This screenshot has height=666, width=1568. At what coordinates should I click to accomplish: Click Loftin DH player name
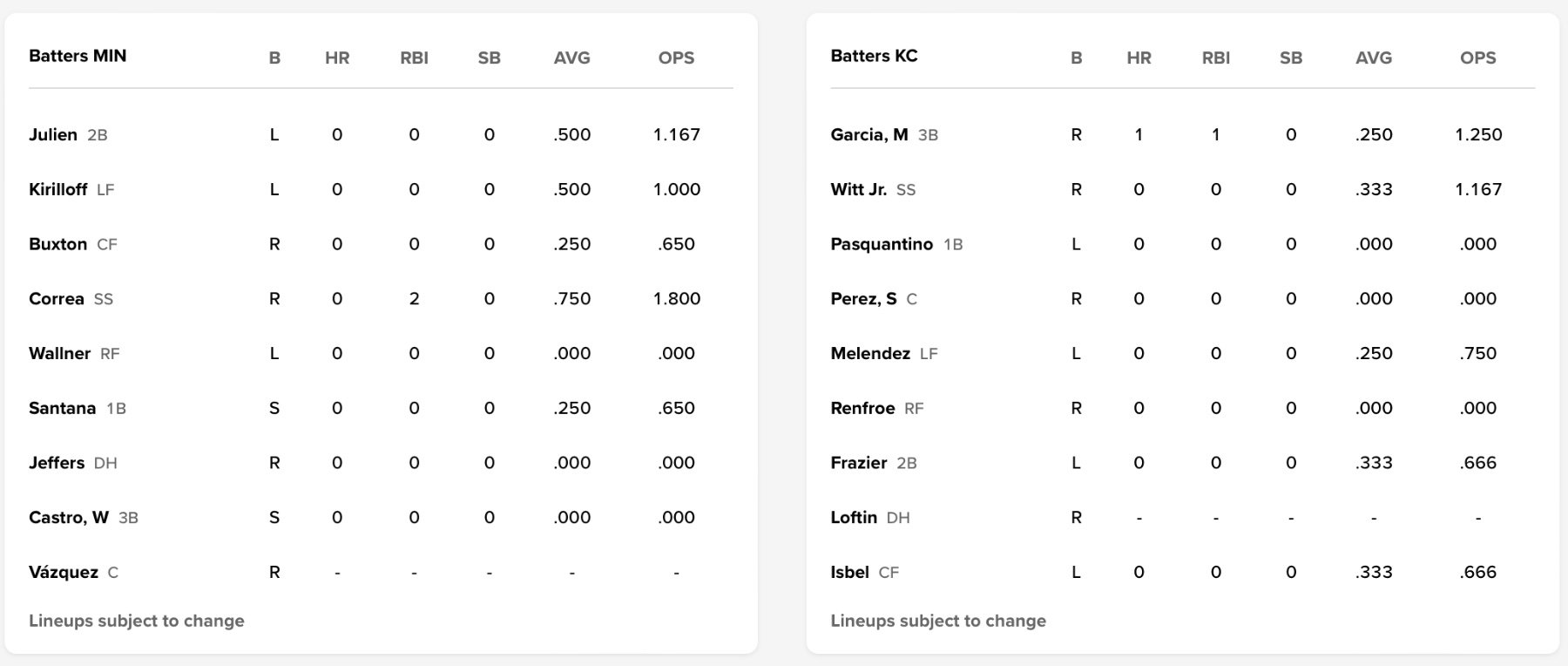coord(853,518)
